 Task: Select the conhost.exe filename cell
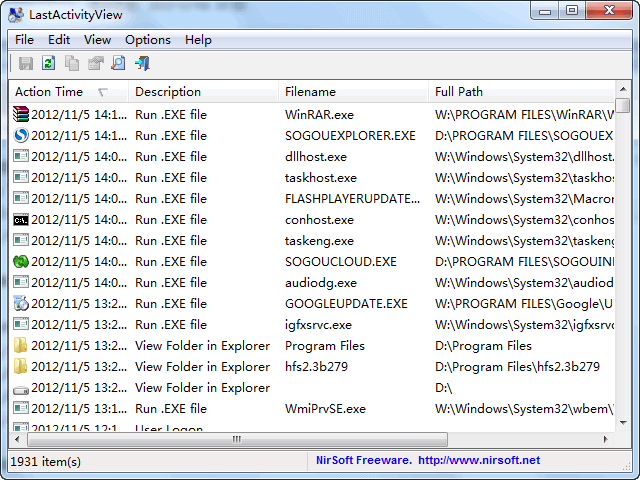pos(319,220)
